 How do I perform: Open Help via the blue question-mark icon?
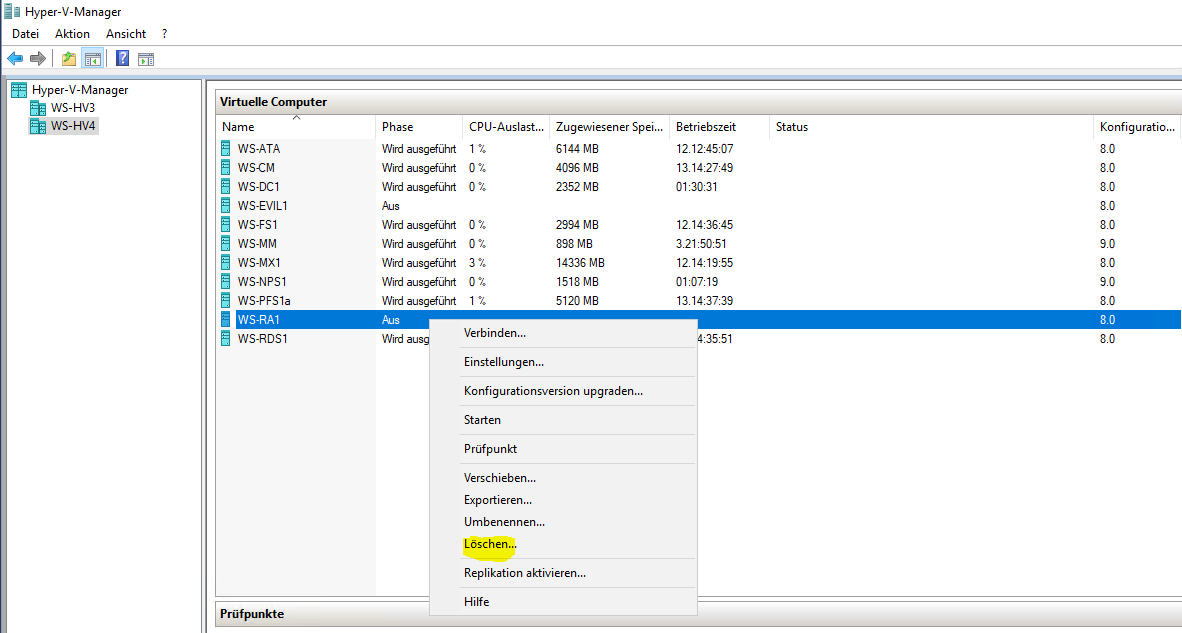coord(123,58)
